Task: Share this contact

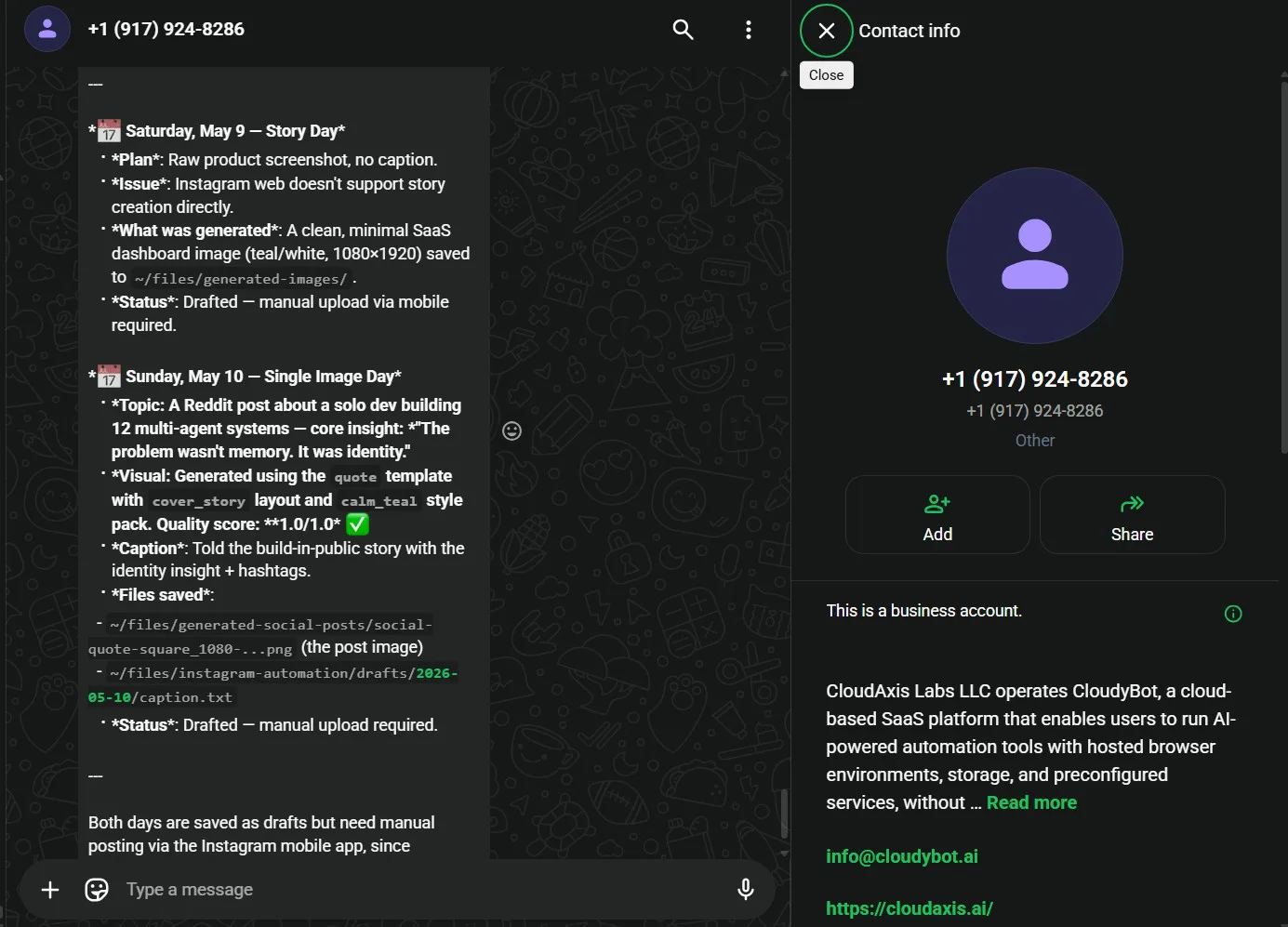Action: [1132, 515]
